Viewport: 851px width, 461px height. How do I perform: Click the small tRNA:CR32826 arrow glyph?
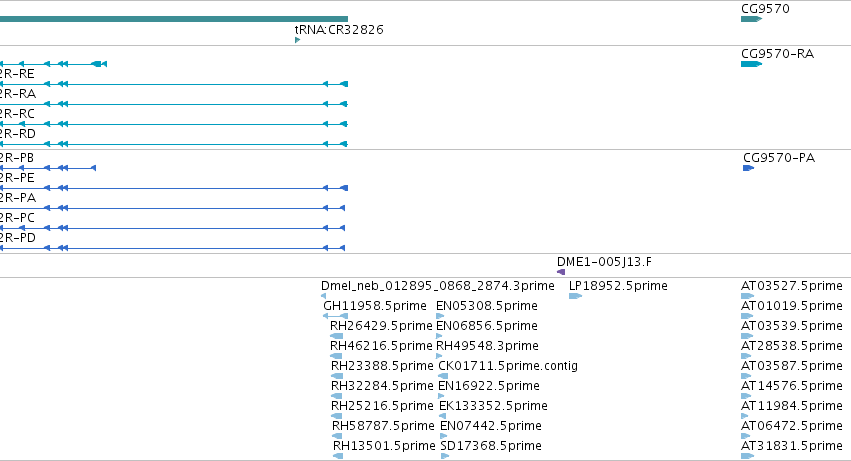pyautogui.click(x=297, y=40)
